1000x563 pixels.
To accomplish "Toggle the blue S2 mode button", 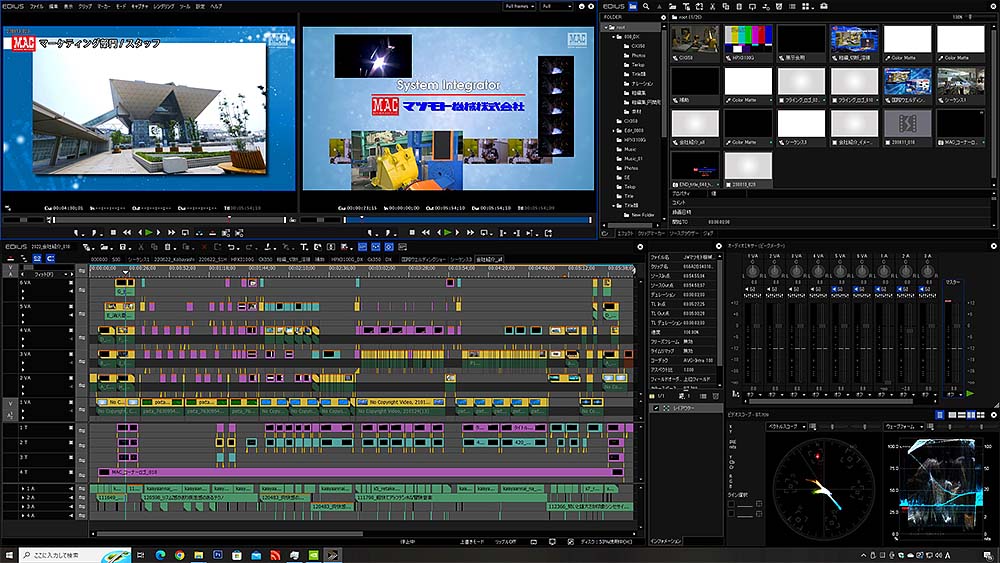I will click(37, 258).
